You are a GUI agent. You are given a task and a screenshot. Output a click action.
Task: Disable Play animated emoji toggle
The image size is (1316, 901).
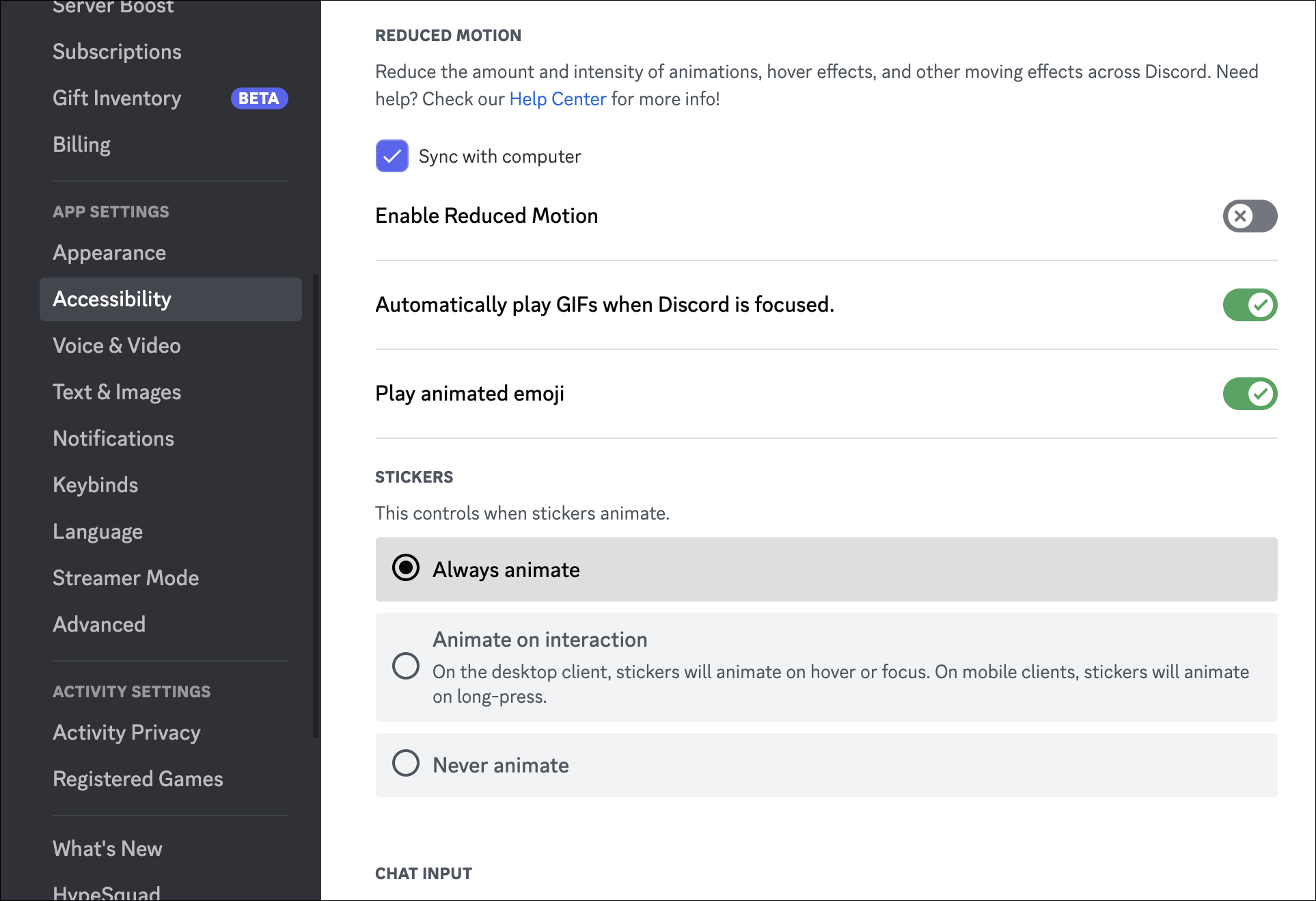coord(1252,393)
